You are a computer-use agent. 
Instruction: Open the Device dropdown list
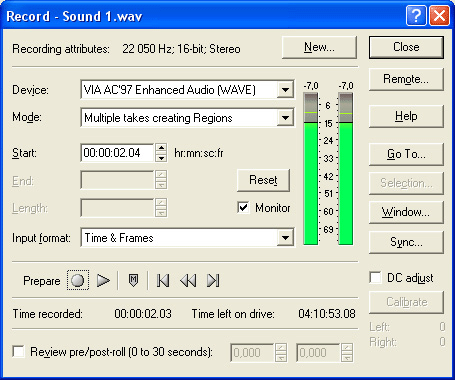(285, 90)
